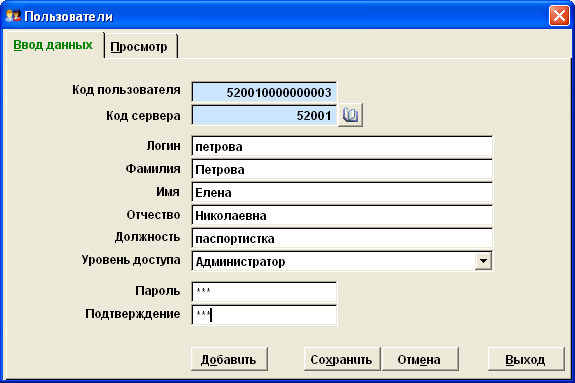The height and width of the screenshot is (383, 575).
Task: Click into the Логин field
Action: click(342, 146)
